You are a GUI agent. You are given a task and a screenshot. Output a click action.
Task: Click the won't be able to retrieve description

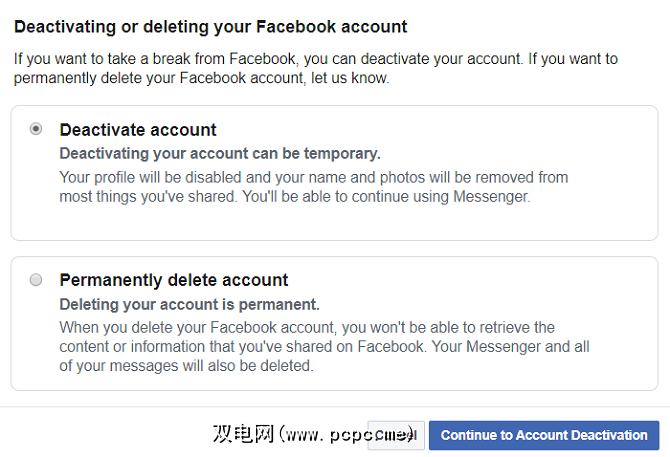tap(307, 327)
